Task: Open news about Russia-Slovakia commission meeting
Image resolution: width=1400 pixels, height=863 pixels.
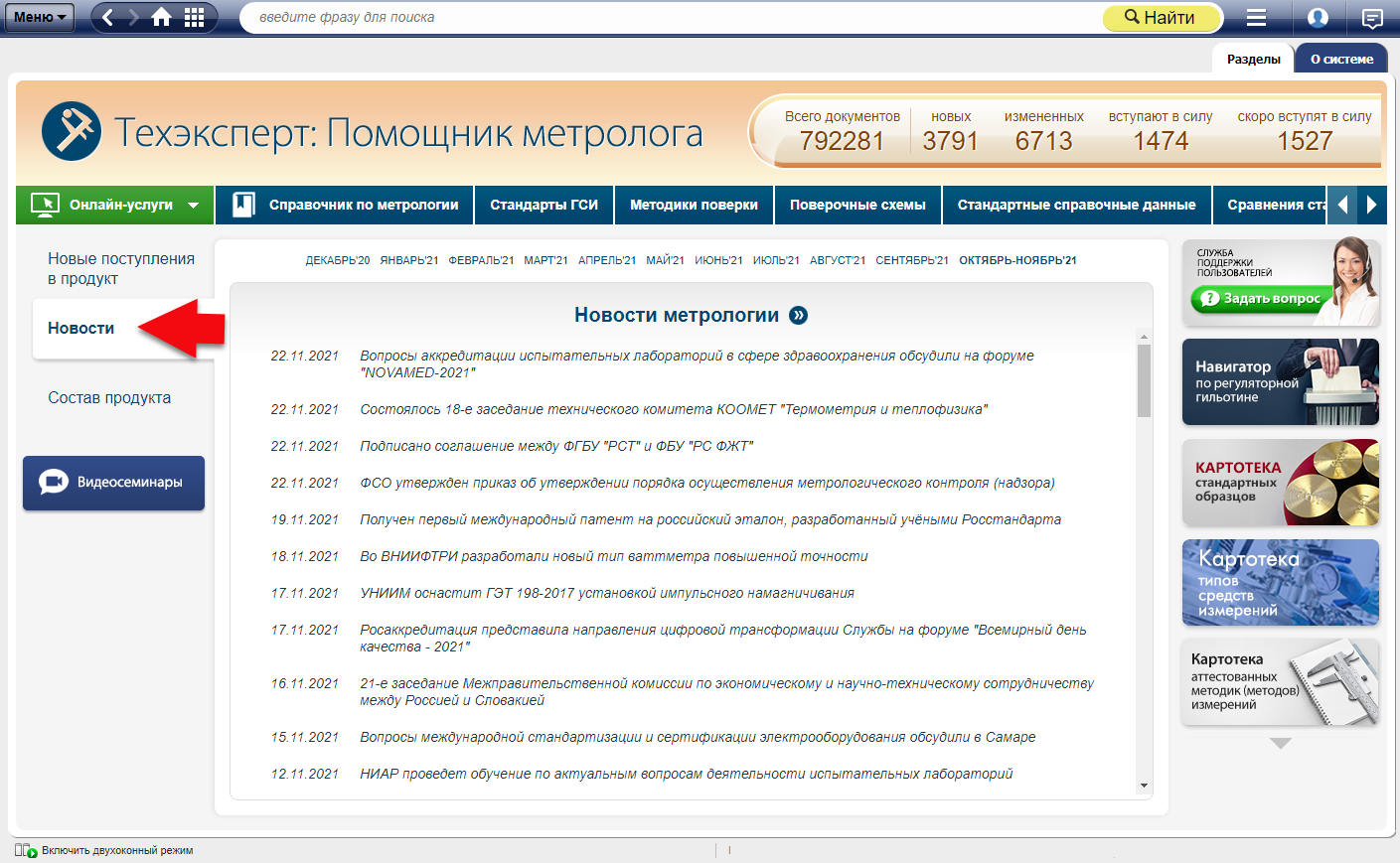Action: [x=726, y=692]
